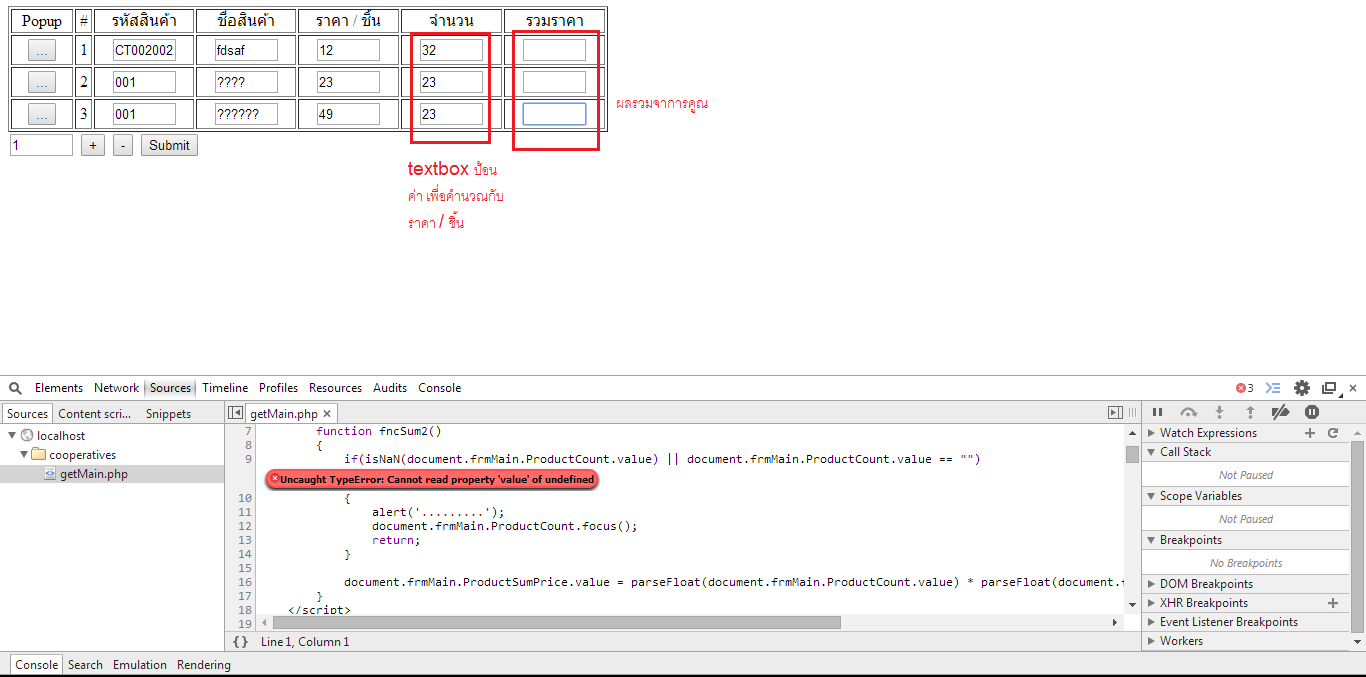Refresh watch expressions

pyautogui.click(x=1333, y=433)
